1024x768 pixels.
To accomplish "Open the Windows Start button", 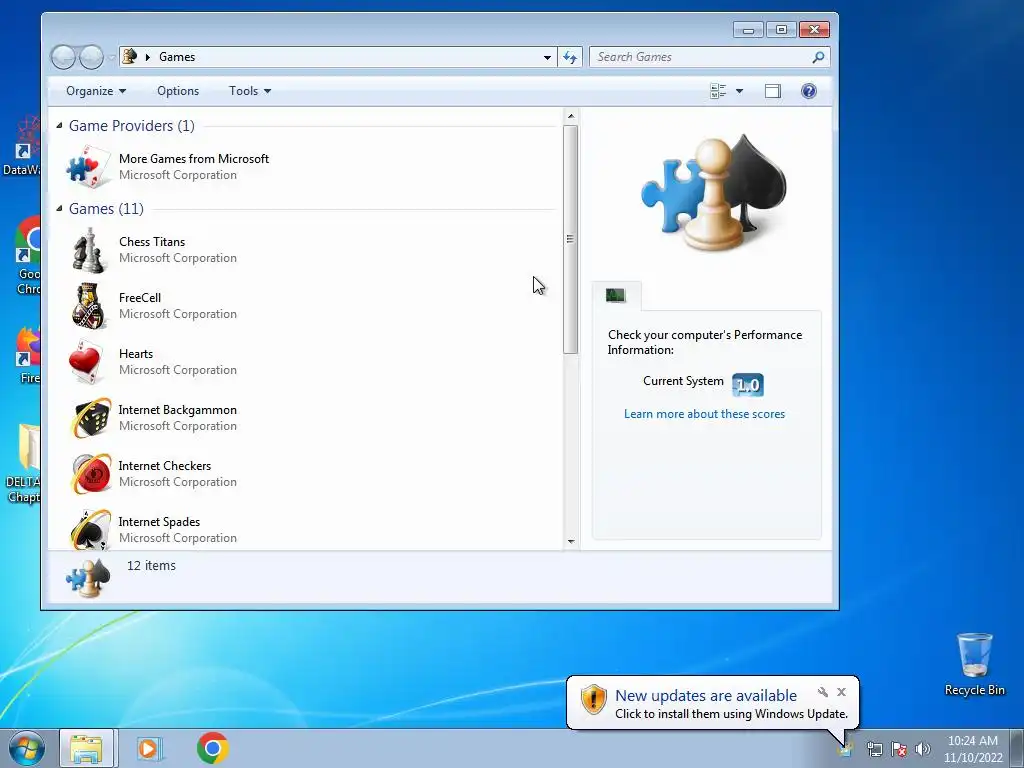I will click(x=27, y=748).
